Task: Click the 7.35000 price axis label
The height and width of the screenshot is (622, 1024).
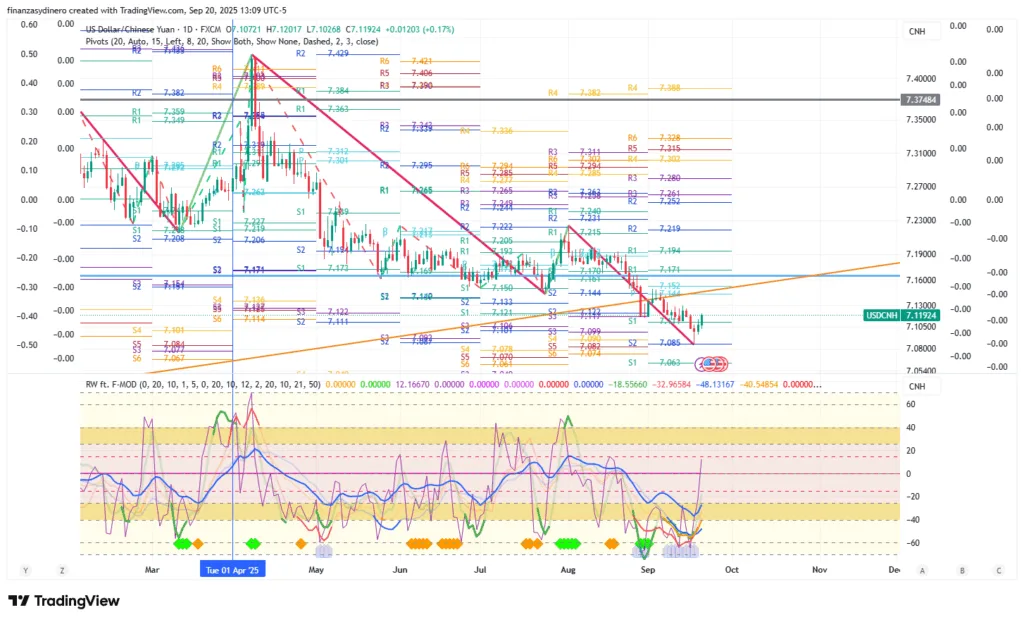Action: (x=921, y=120)
